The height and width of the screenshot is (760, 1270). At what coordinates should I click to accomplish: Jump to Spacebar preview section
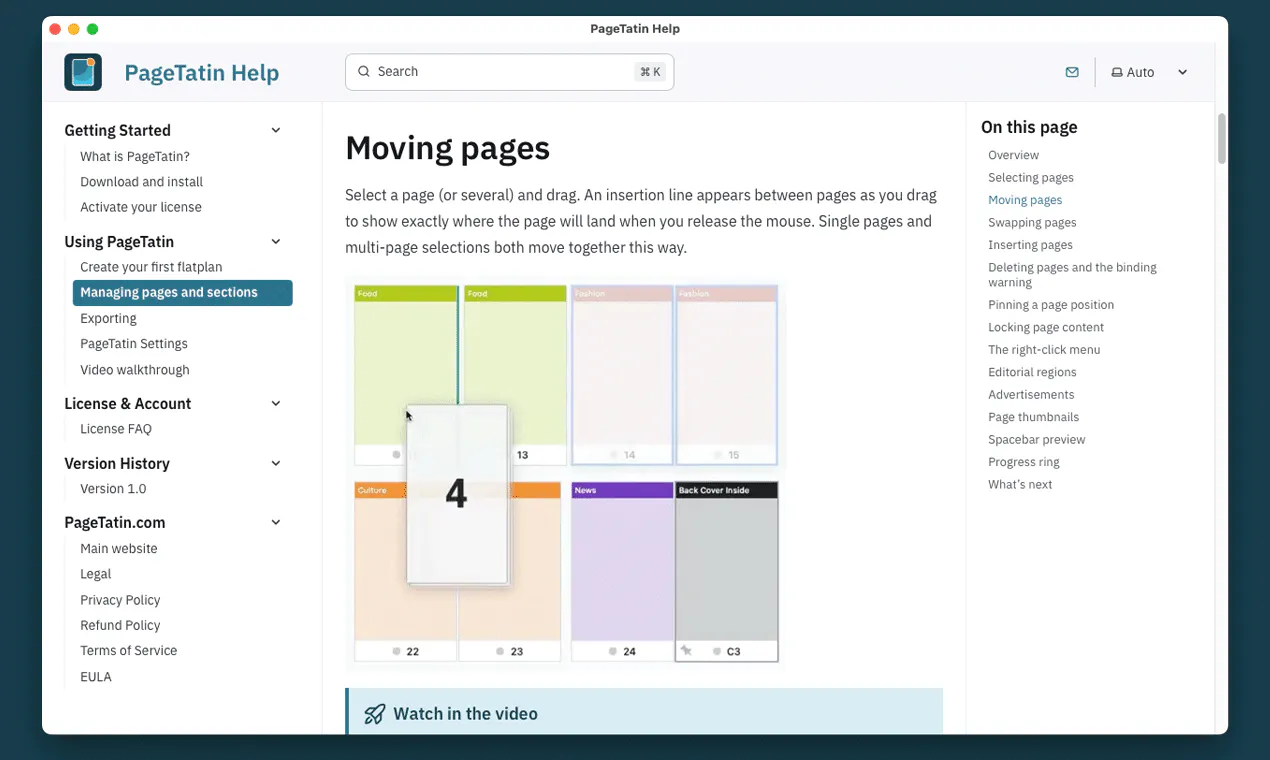(1036, 440)
